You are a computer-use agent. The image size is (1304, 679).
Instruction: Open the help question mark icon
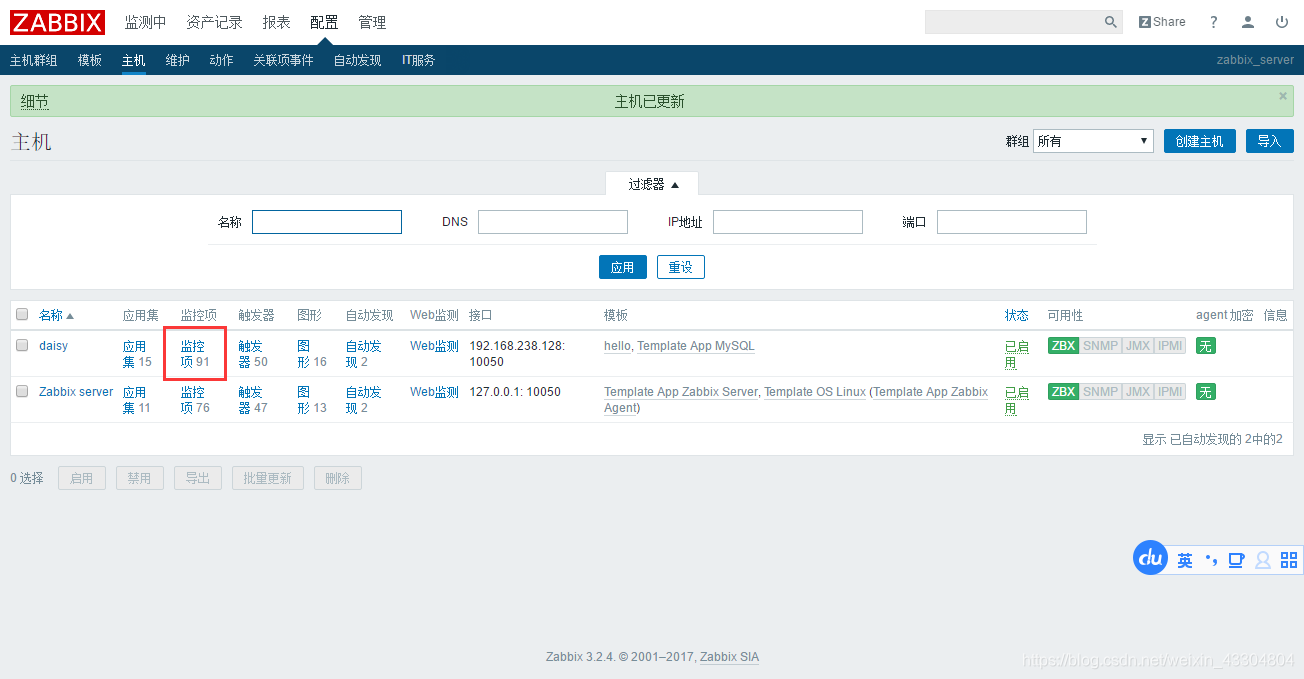[1214, 22]
